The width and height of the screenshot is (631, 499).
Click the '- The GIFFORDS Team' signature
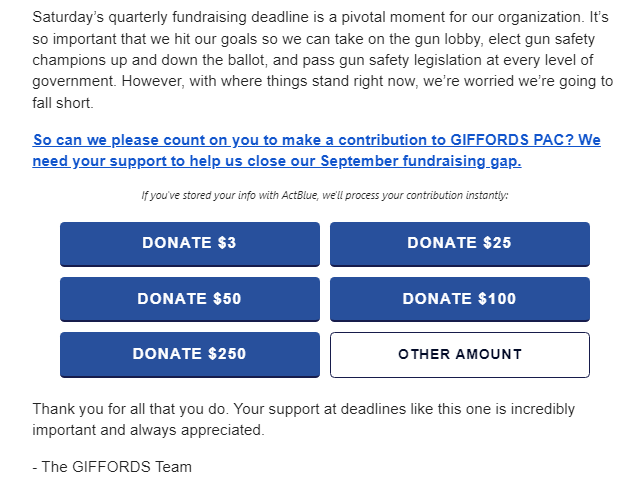[112, 466]
